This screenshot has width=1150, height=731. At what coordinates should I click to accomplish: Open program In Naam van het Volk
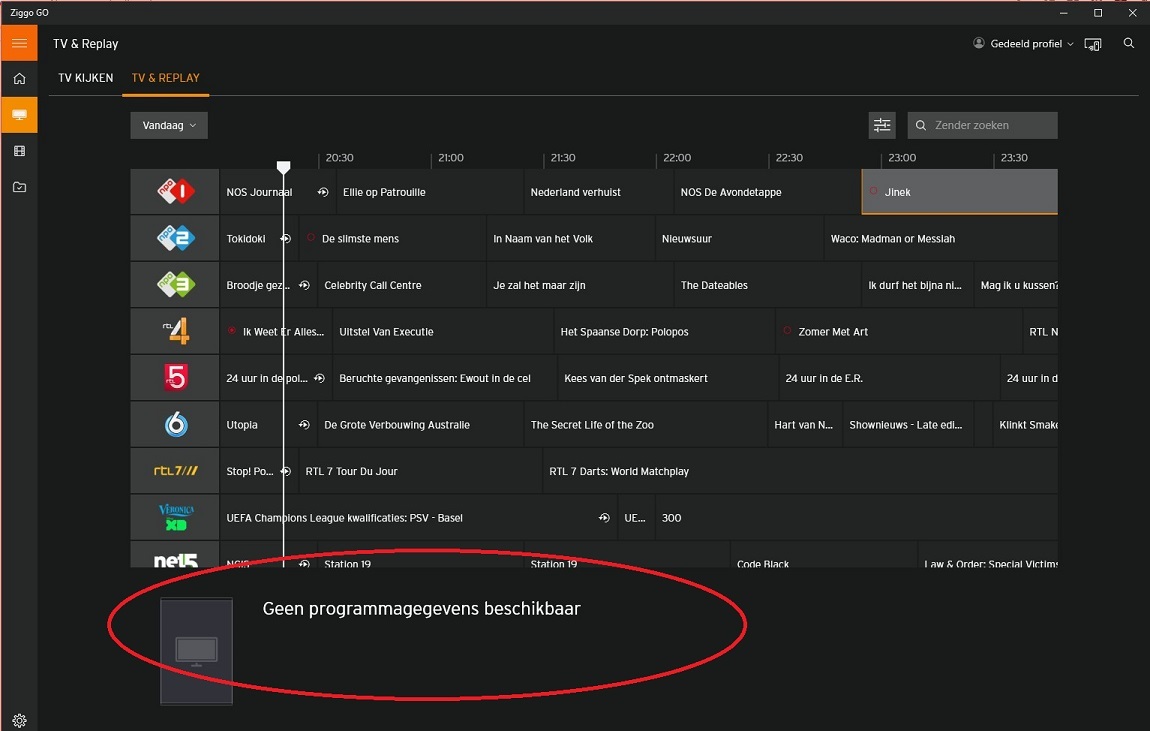pyautogui.click(x=571, y=238)
